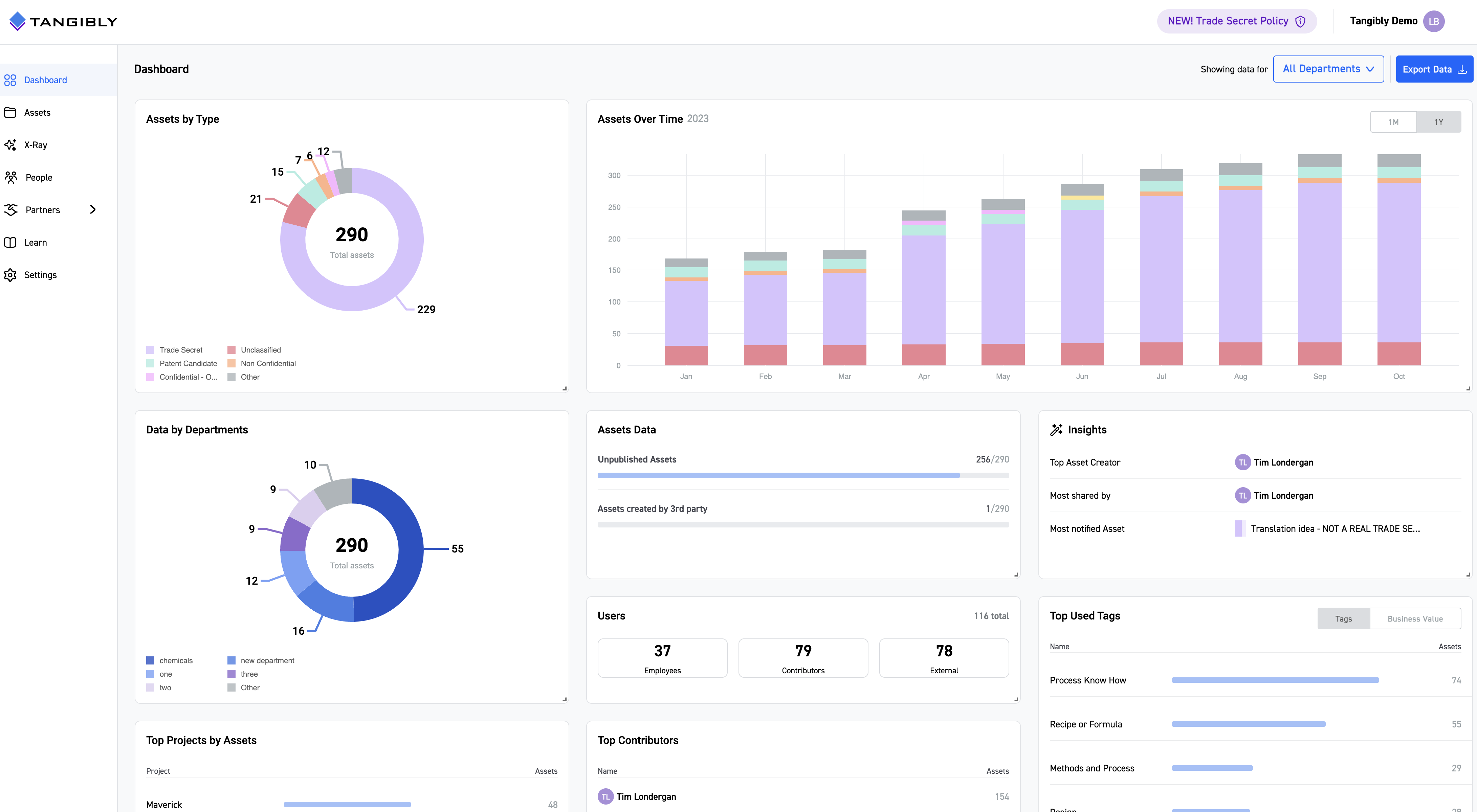Open the Learn section
This screenshot has height=812, width=1477.
(x=59, y=242)
